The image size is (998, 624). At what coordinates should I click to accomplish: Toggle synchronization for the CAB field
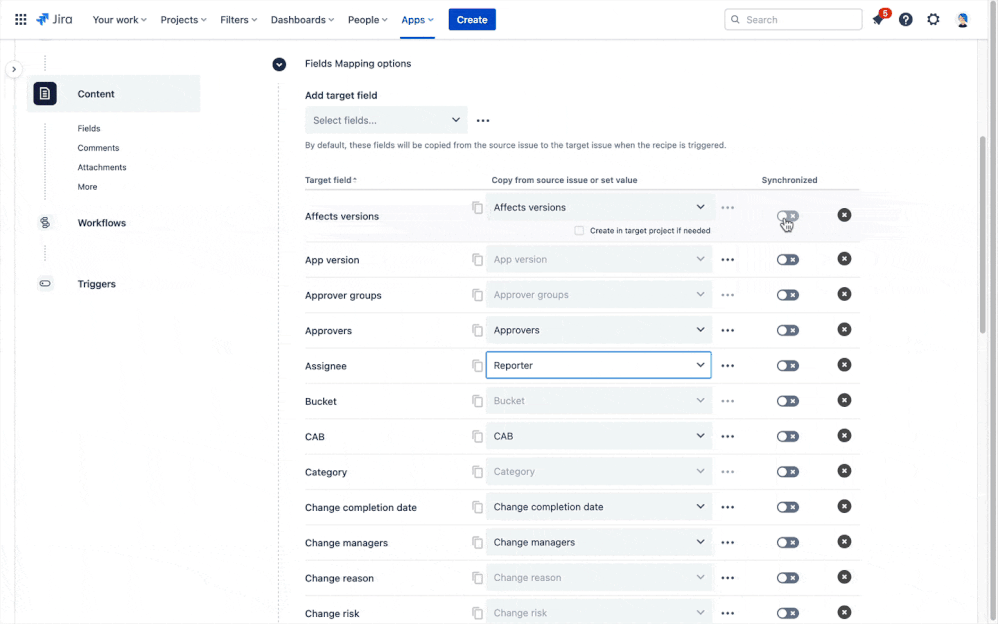tap(788, 436)
